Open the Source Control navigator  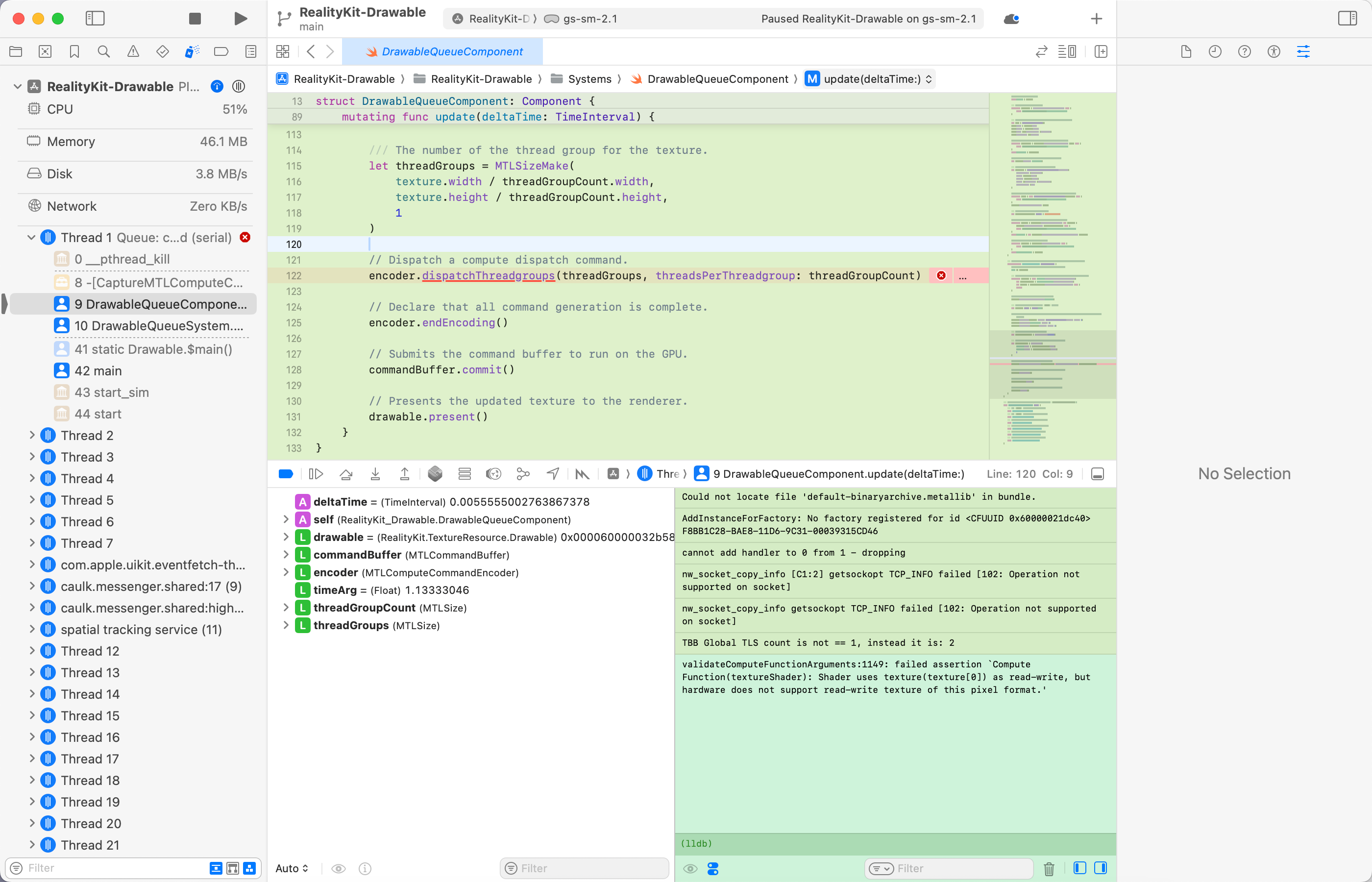tap(45, 51)
